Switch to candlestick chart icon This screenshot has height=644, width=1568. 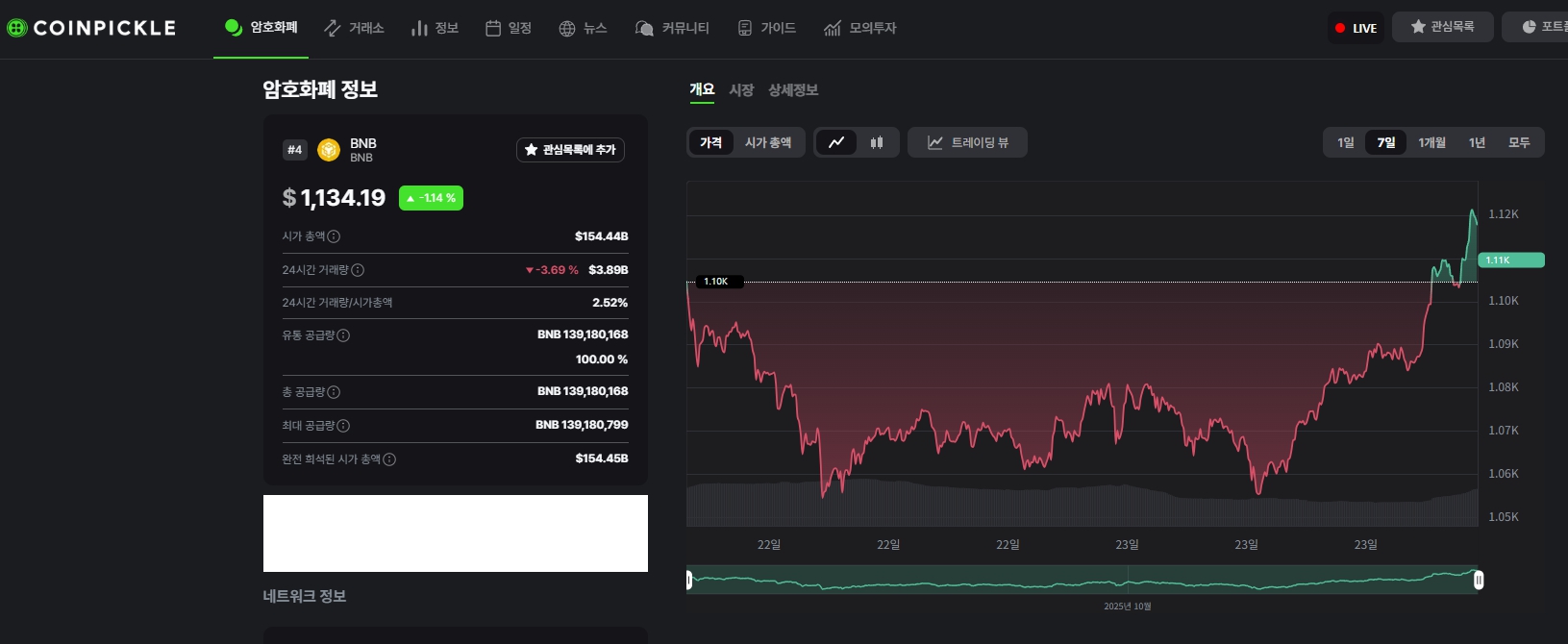click(x=877, y=142)
